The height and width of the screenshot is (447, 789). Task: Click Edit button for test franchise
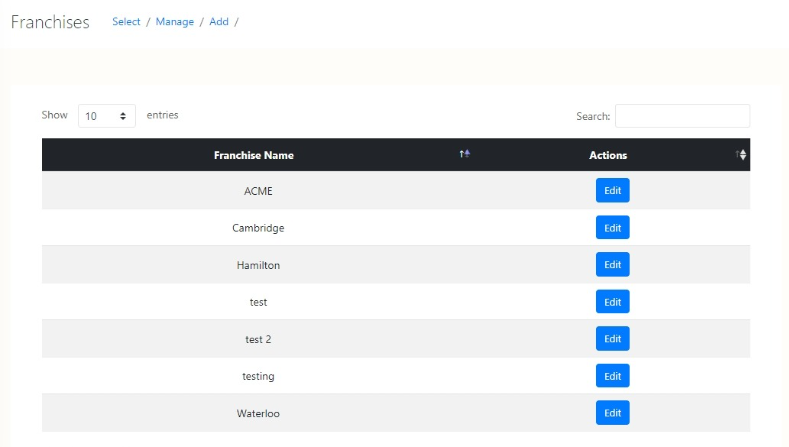pos(612,302)
